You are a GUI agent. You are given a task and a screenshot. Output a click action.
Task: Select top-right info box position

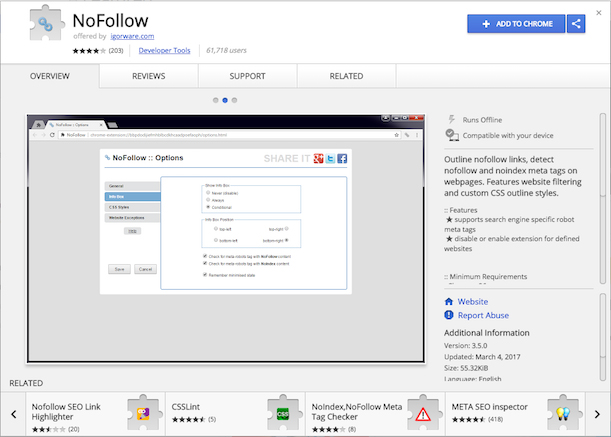click(286, 229)
